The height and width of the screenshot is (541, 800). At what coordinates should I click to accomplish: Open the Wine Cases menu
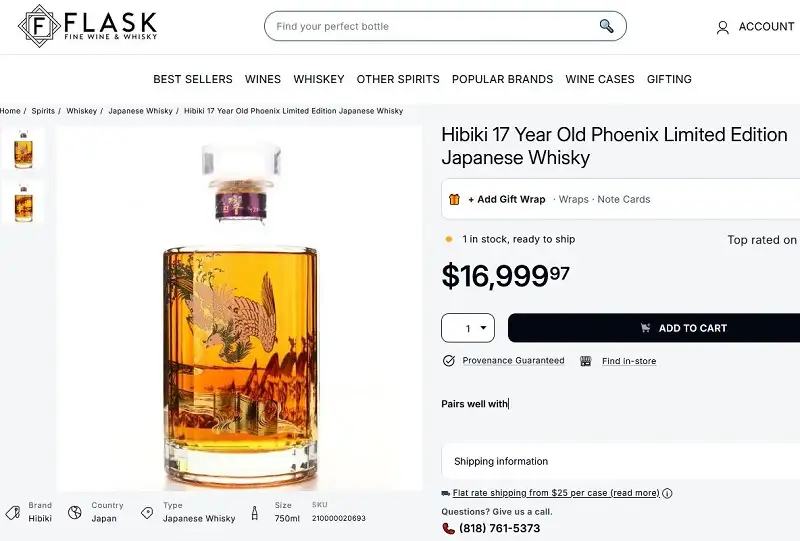600,79
